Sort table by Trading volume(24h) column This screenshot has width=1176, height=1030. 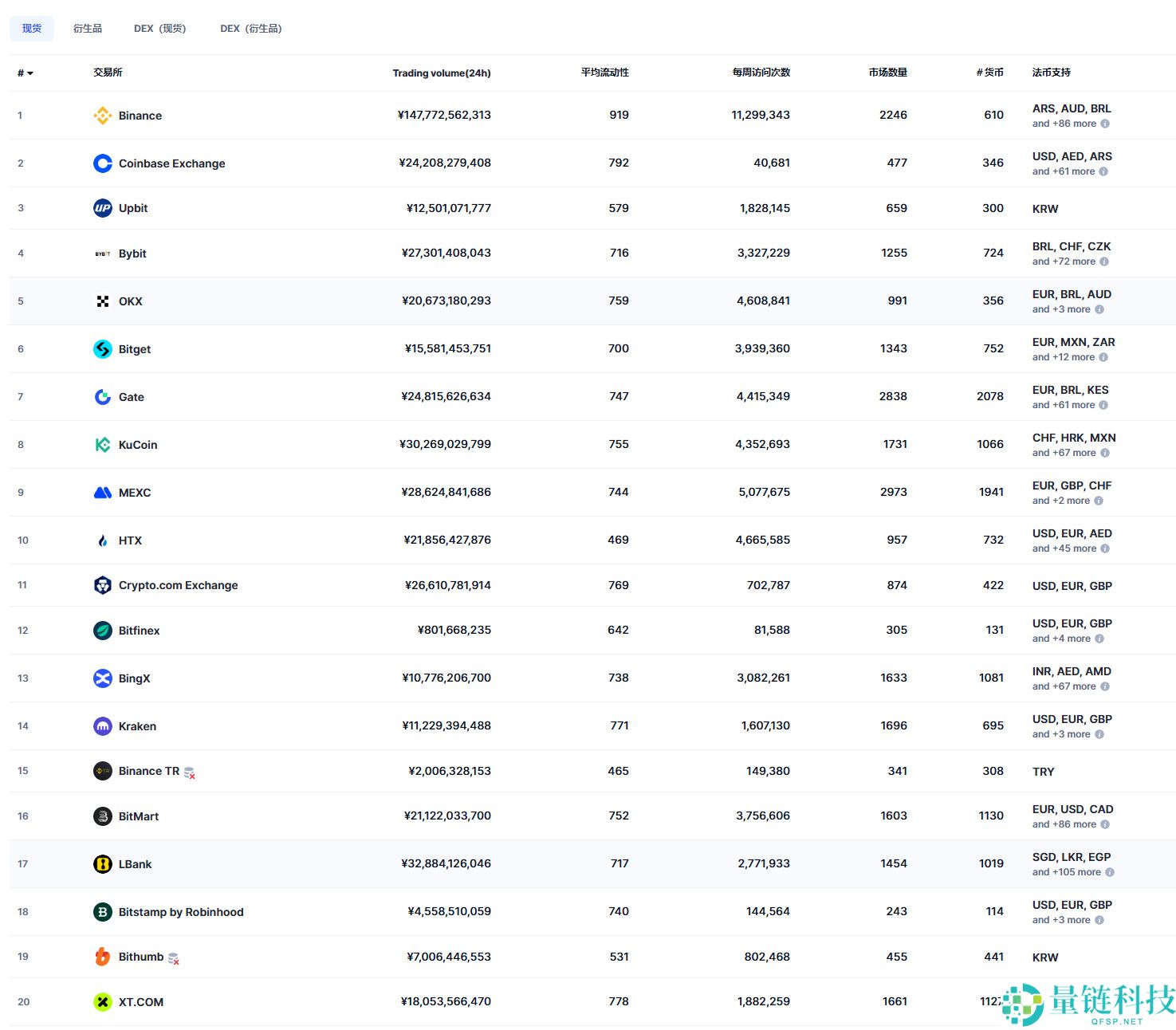(441, 73)
